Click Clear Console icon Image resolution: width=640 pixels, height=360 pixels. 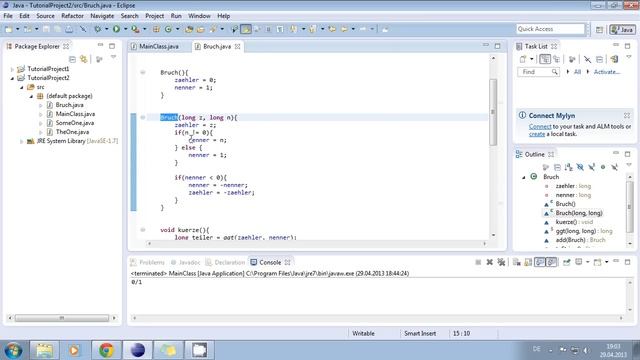[516, 262]
